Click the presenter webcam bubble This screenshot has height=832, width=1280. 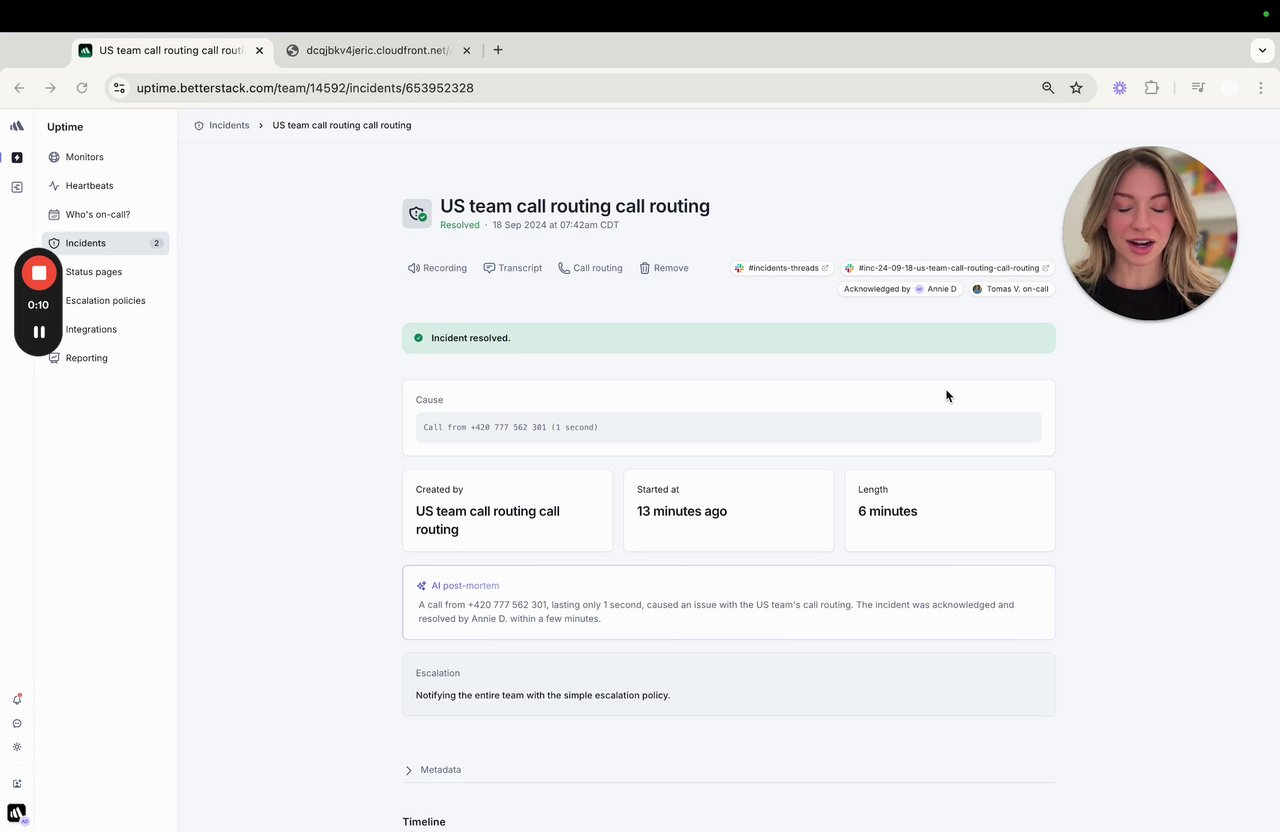(1150, 234)
